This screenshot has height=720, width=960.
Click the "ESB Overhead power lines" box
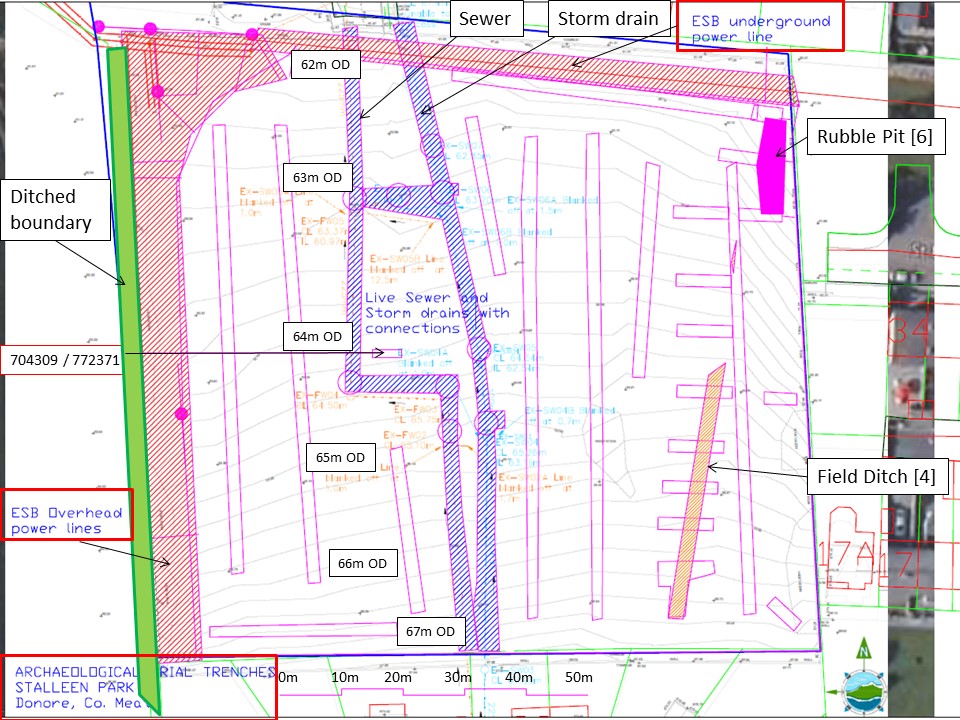pos(66,514)
